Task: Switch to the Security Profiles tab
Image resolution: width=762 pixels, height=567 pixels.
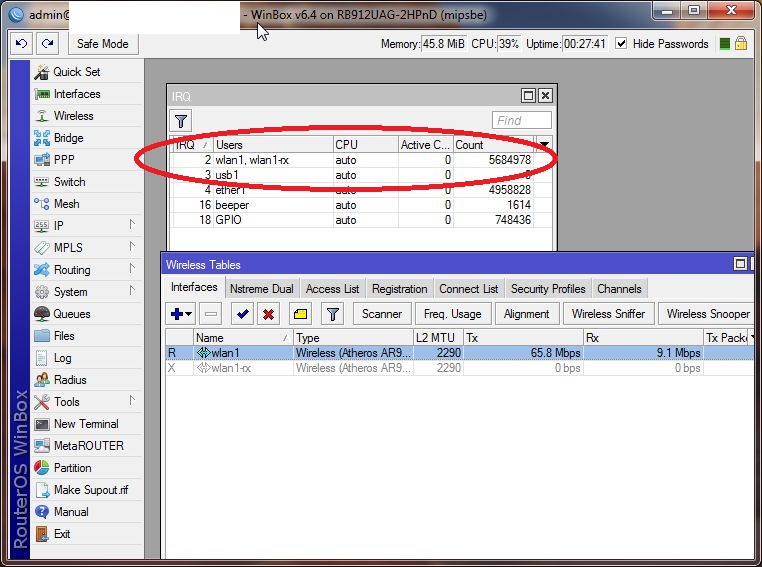Action: [x=548, y=289]
